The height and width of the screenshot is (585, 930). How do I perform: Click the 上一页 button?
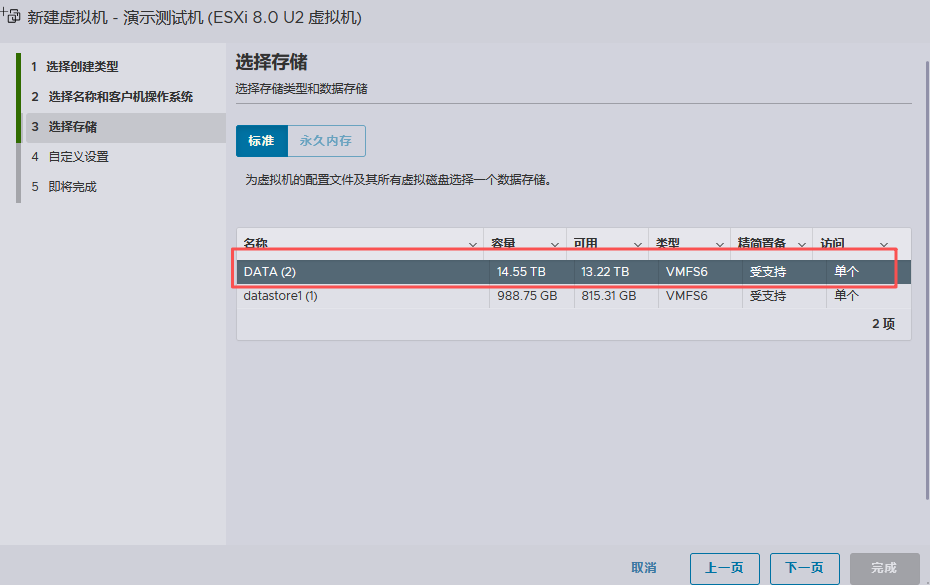tap(725, 567)
